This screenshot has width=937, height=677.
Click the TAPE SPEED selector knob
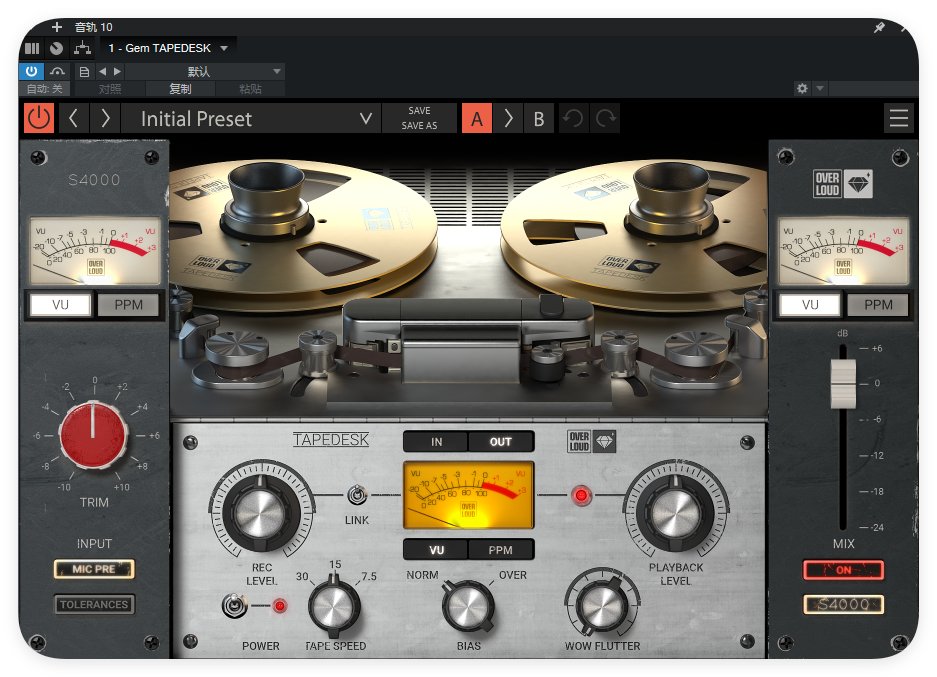point(334,605)
